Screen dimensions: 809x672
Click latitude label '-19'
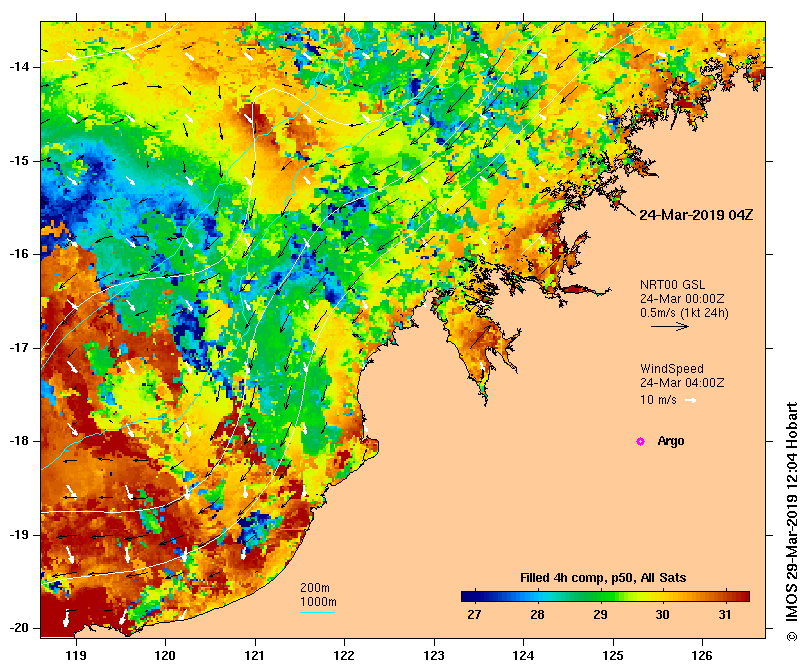click(x=20, y=535)
